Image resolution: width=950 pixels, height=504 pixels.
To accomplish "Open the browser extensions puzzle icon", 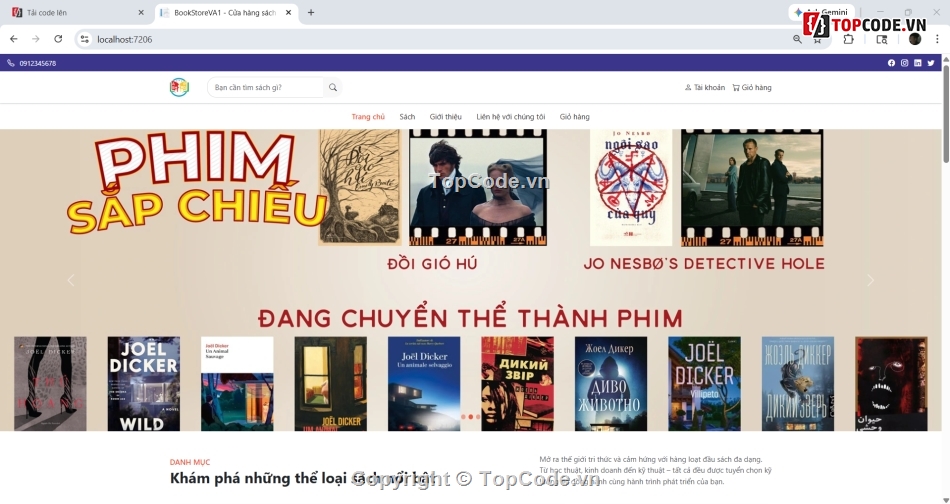I will coord(848,39).
